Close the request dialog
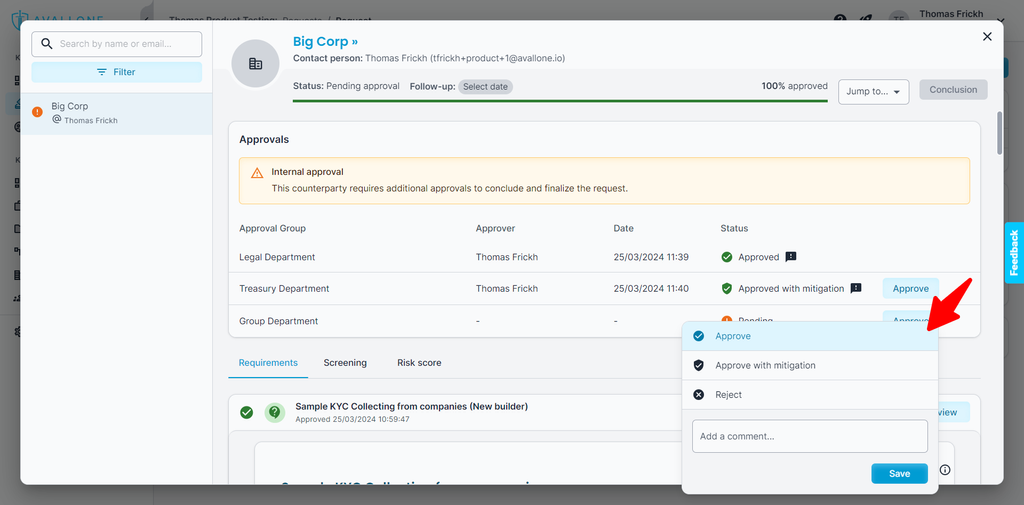 coord(987,37)
